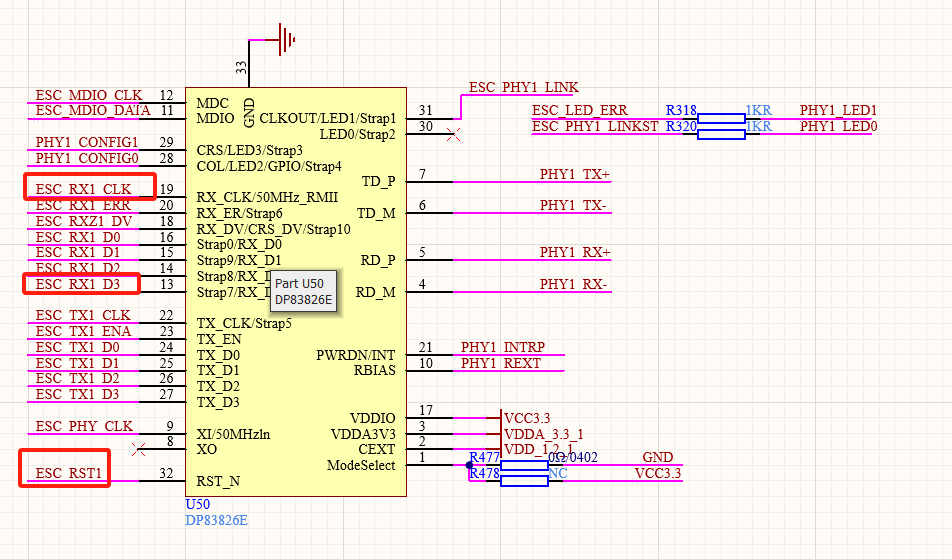Click the no-connect cross on XO pin 8
Viewport: 952px width, 560px height.
coord(138,449)
